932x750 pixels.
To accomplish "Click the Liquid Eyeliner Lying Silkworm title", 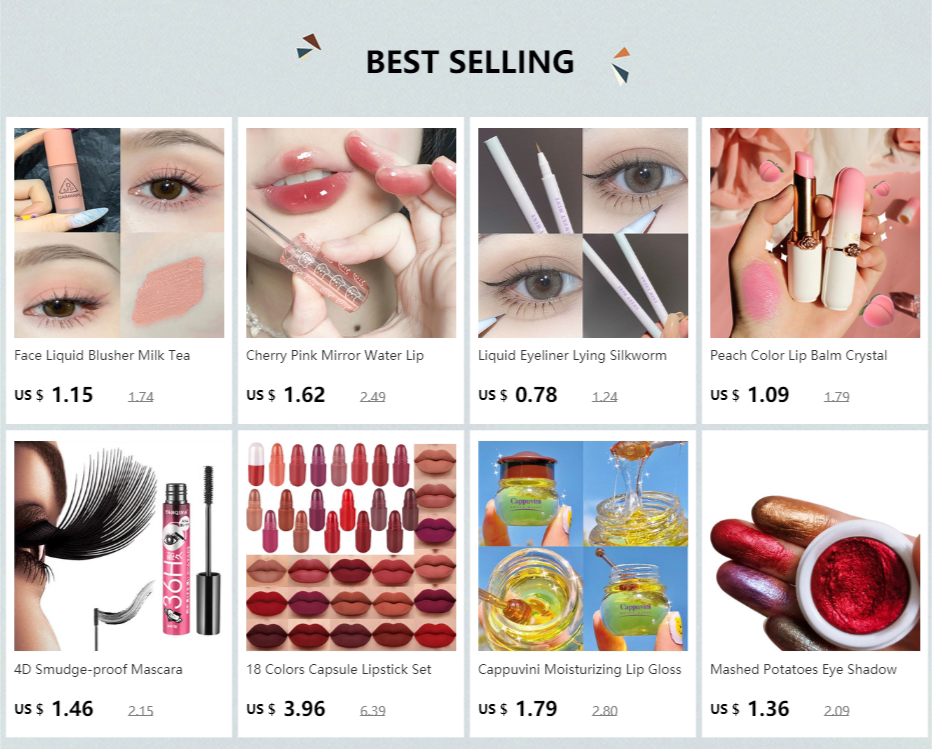I will [572, 355].
